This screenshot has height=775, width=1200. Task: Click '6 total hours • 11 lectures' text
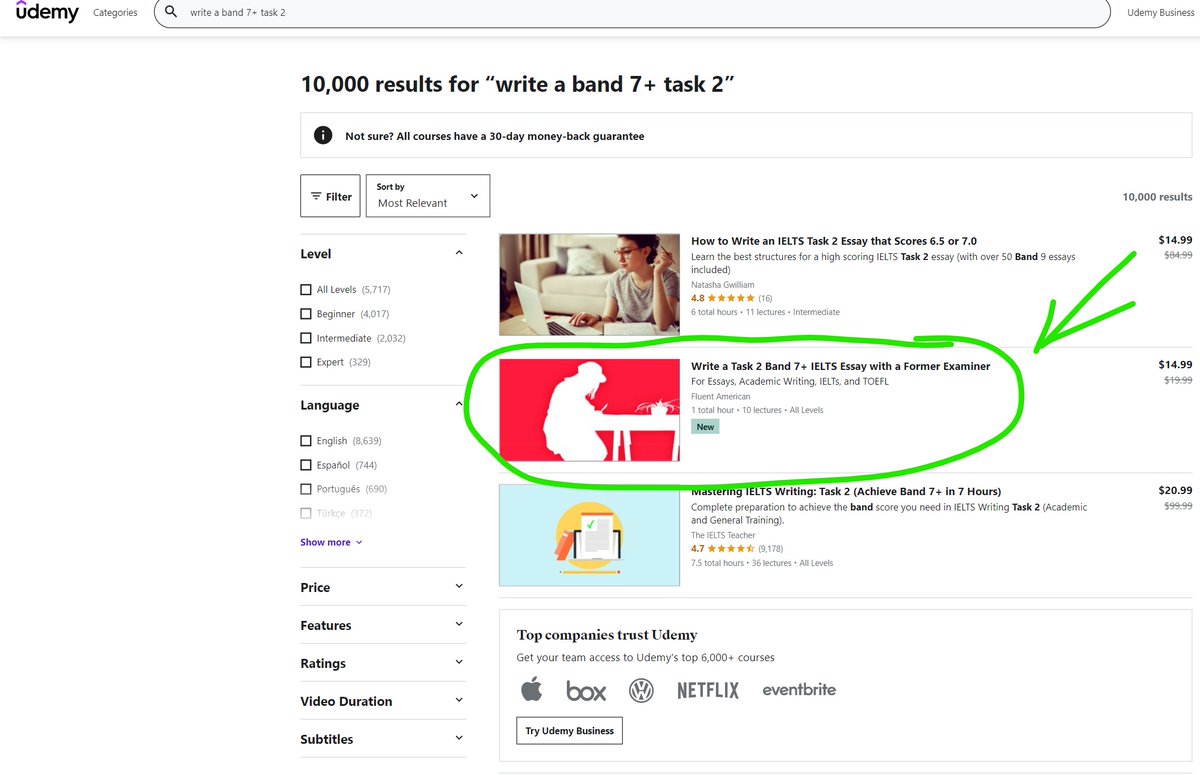[x=738, y=312]
